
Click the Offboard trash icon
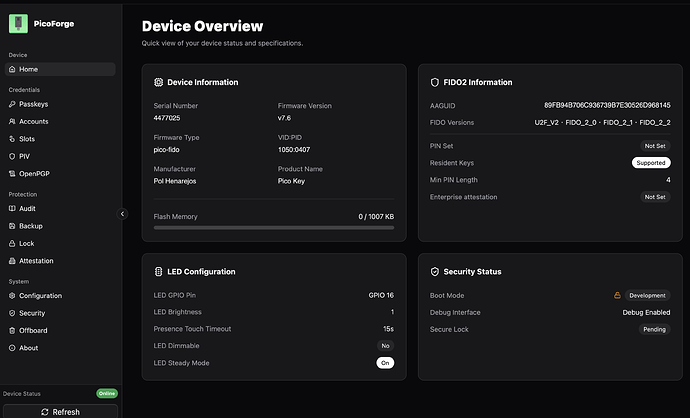pos(12,330)
